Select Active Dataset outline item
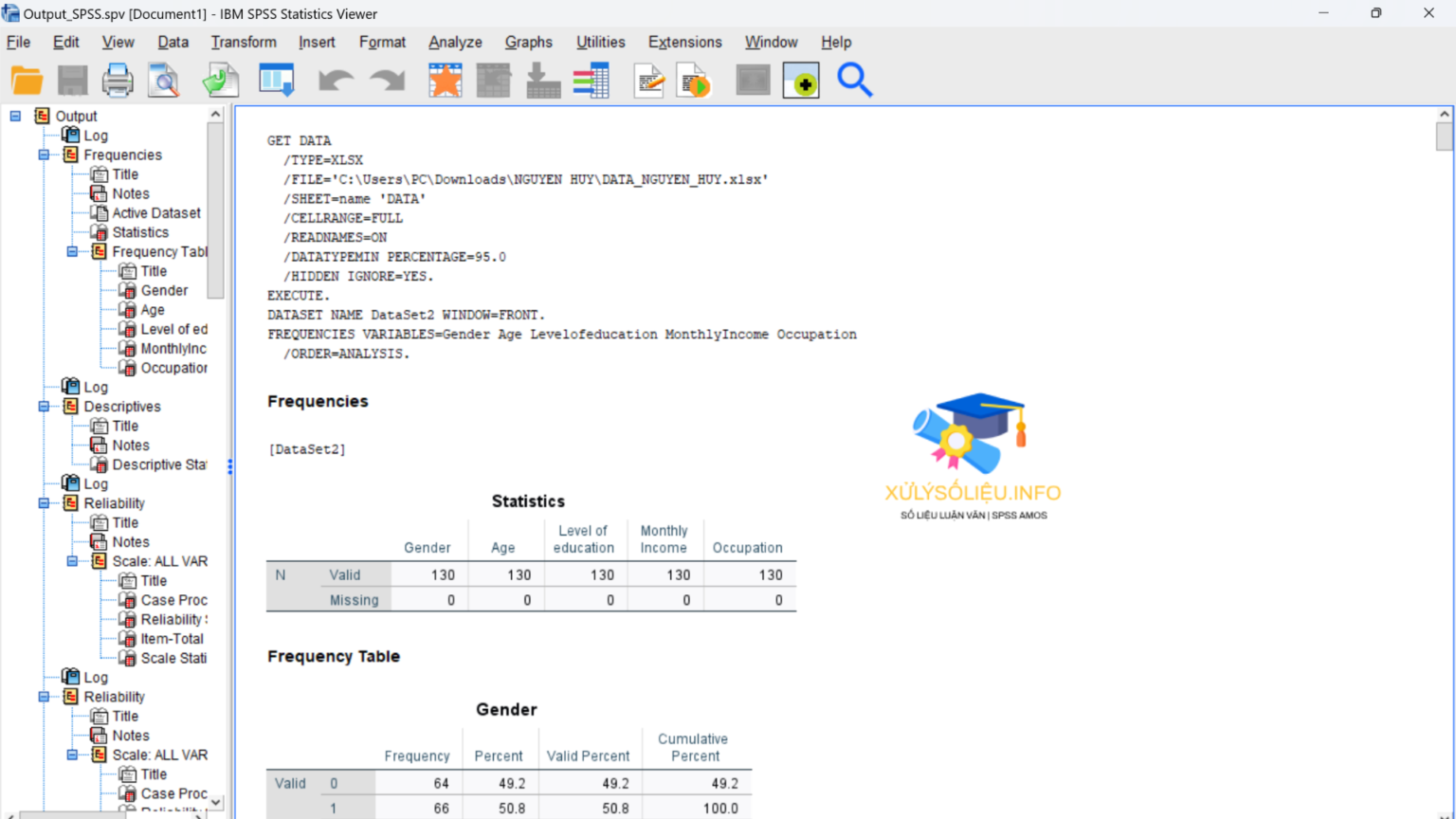 tap(156, 213)
